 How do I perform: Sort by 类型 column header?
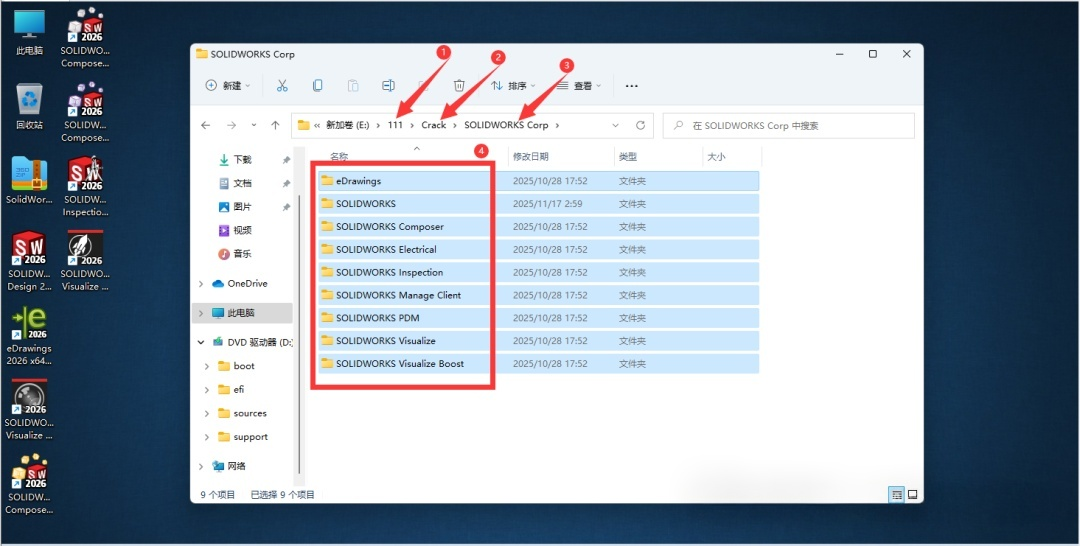[658, 157]
